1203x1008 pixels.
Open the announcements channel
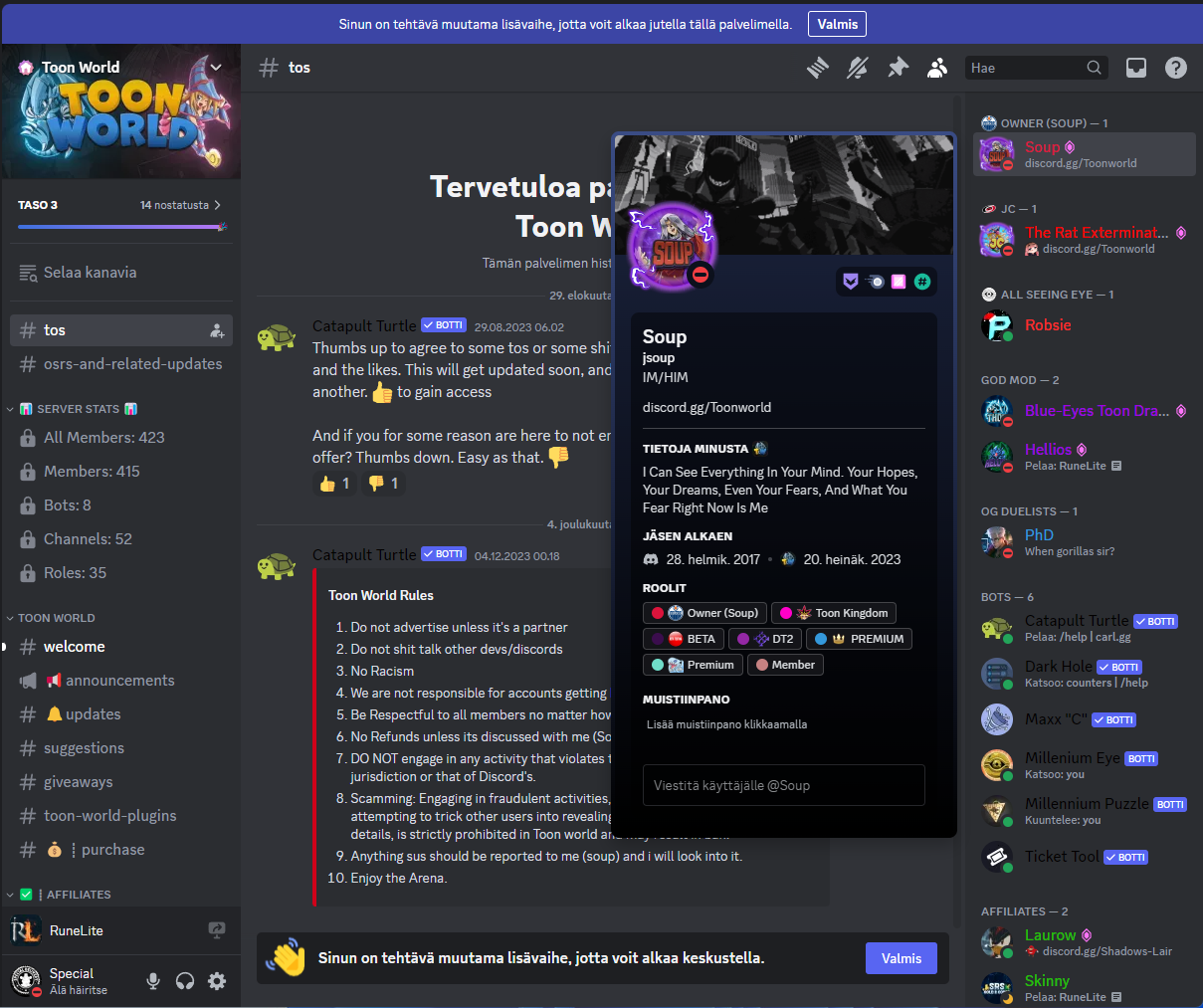[x=121, y=681]
